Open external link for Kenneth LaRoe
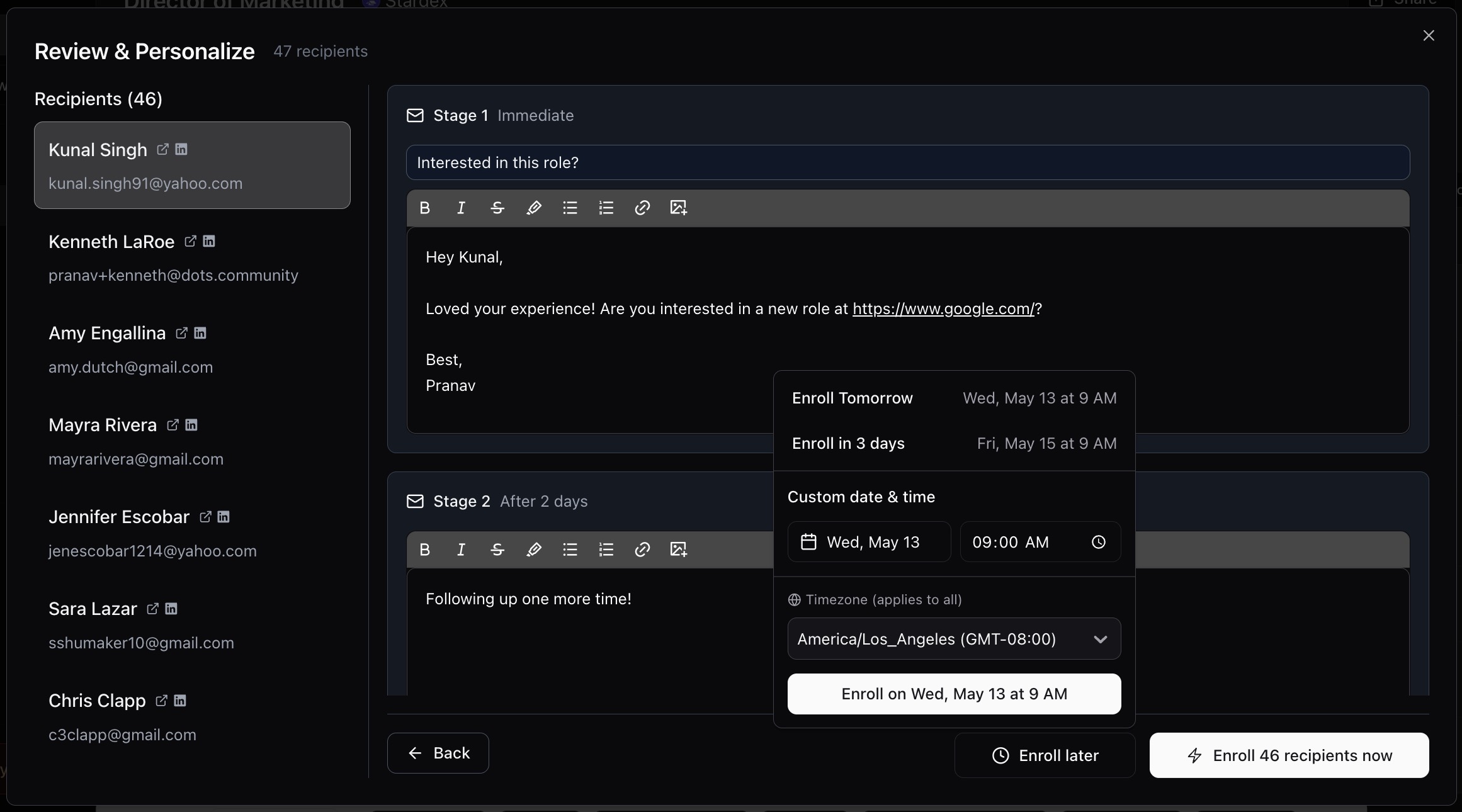Image resolution: width=1462 pixels, height=812 pixels. [x=190, y=241]
